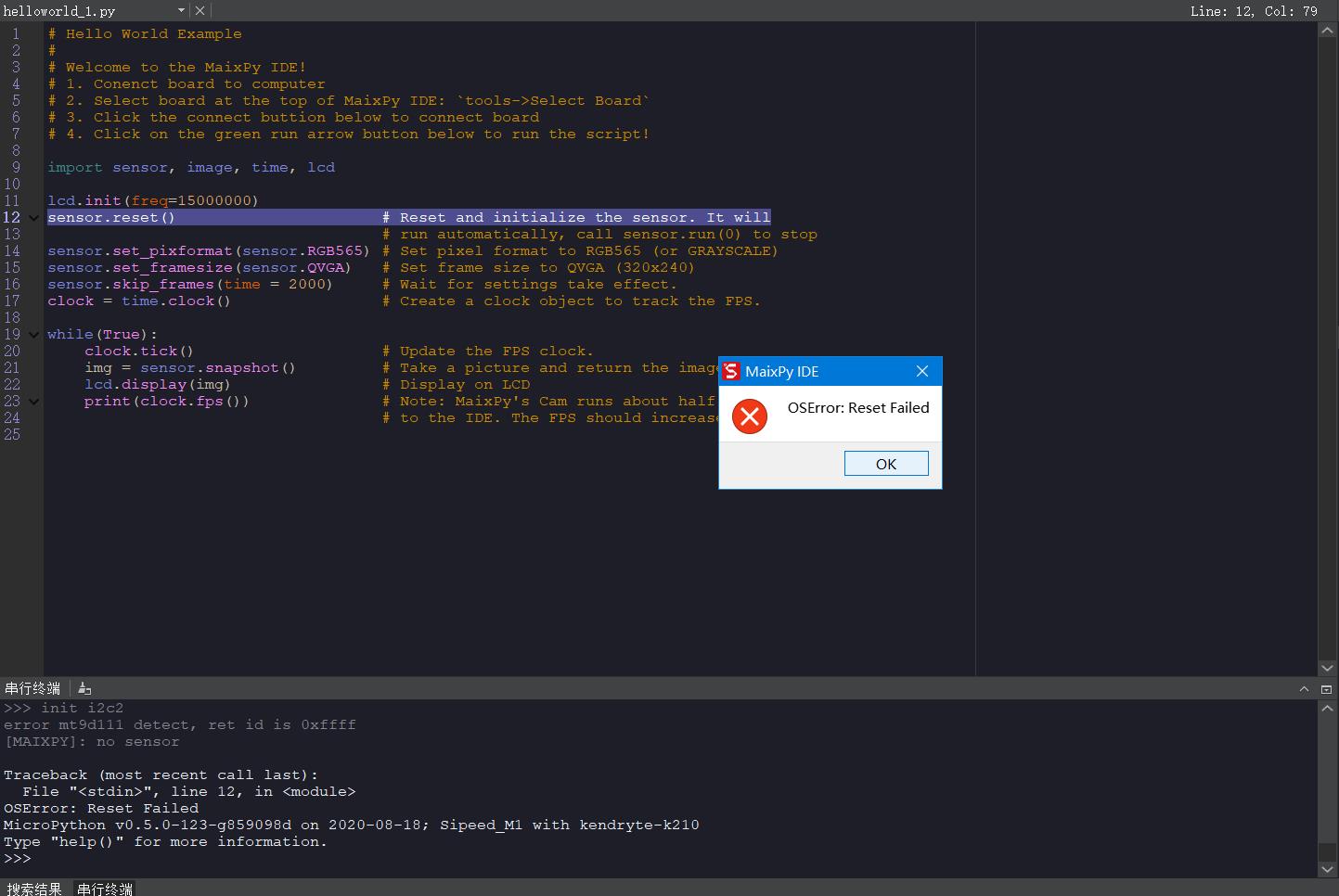
Task: Click the '# Hello World Example' comment
Action: [x=145, y=33]
